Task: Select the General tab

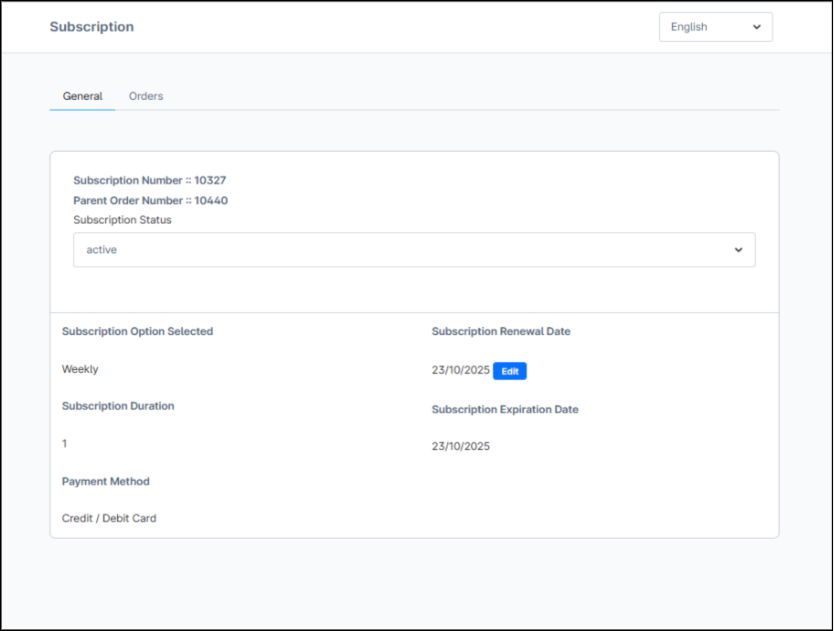Action: coord(82,96)
